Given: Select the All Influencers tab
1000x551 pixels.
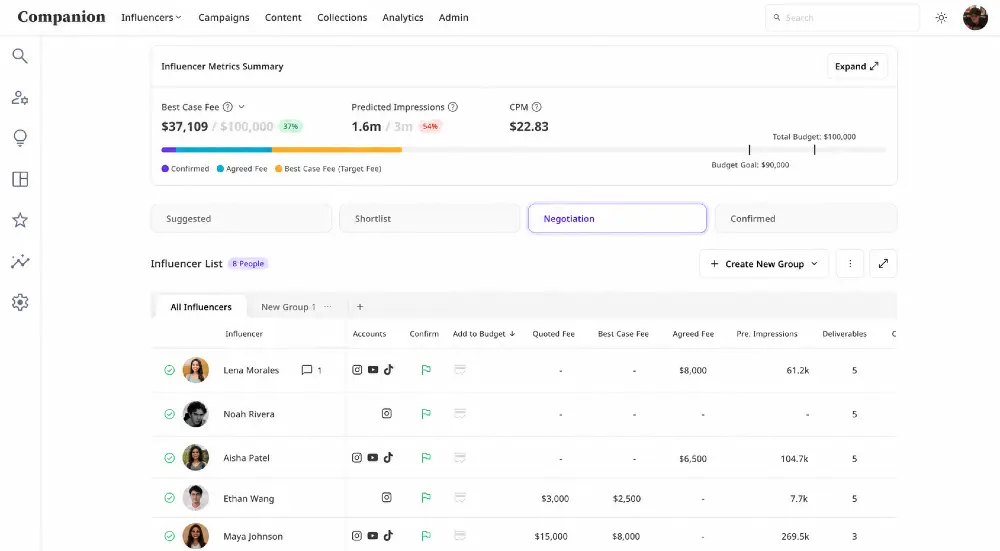Looking at the screenshot, I should 201,307.
